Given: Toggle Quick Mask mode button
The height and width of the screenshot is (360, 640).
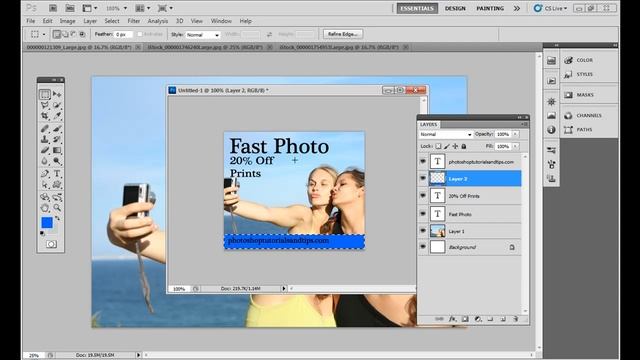Looking at the screenshot, I should click(51, 244).
